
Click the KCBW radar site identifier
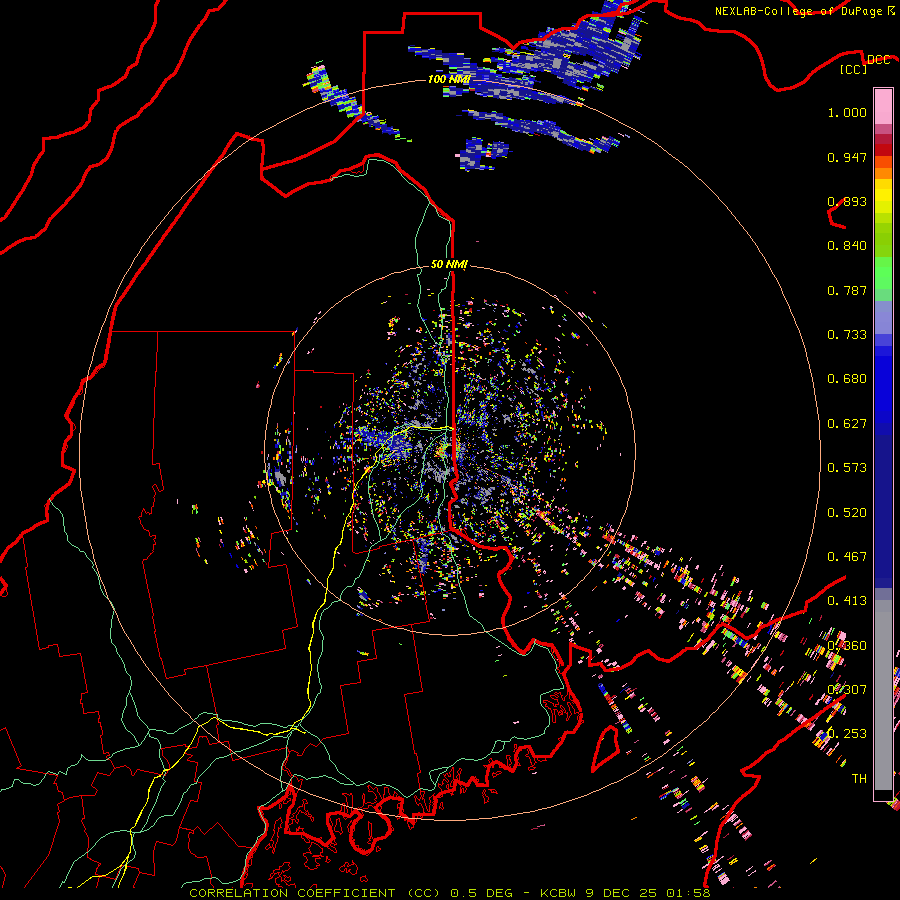[560, 893]
